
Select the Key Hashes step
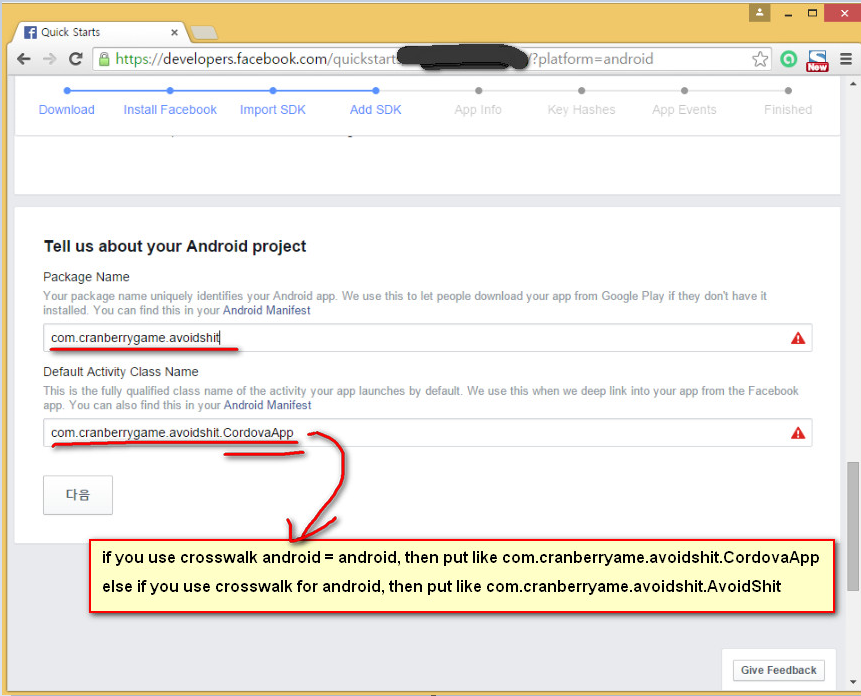581,110
